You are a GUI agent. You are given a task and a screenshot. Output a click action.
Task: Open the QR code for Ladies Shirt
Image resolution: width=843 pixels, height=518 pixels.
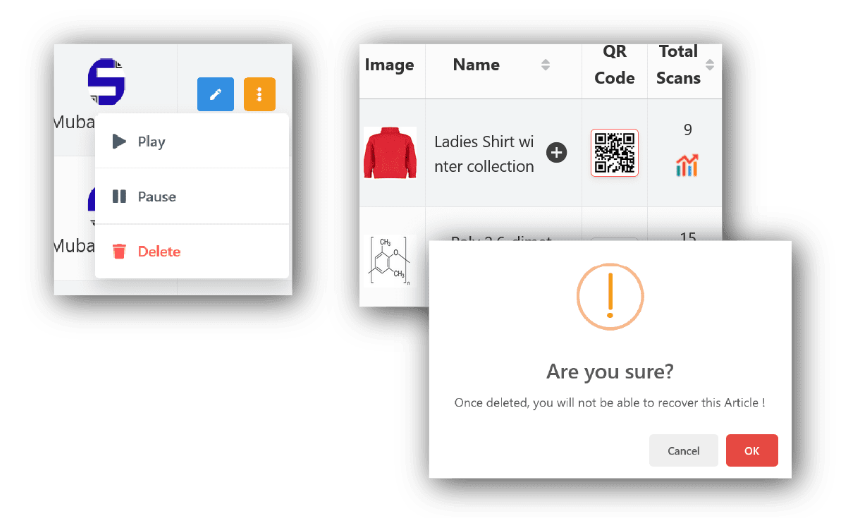tap(614, 153)
